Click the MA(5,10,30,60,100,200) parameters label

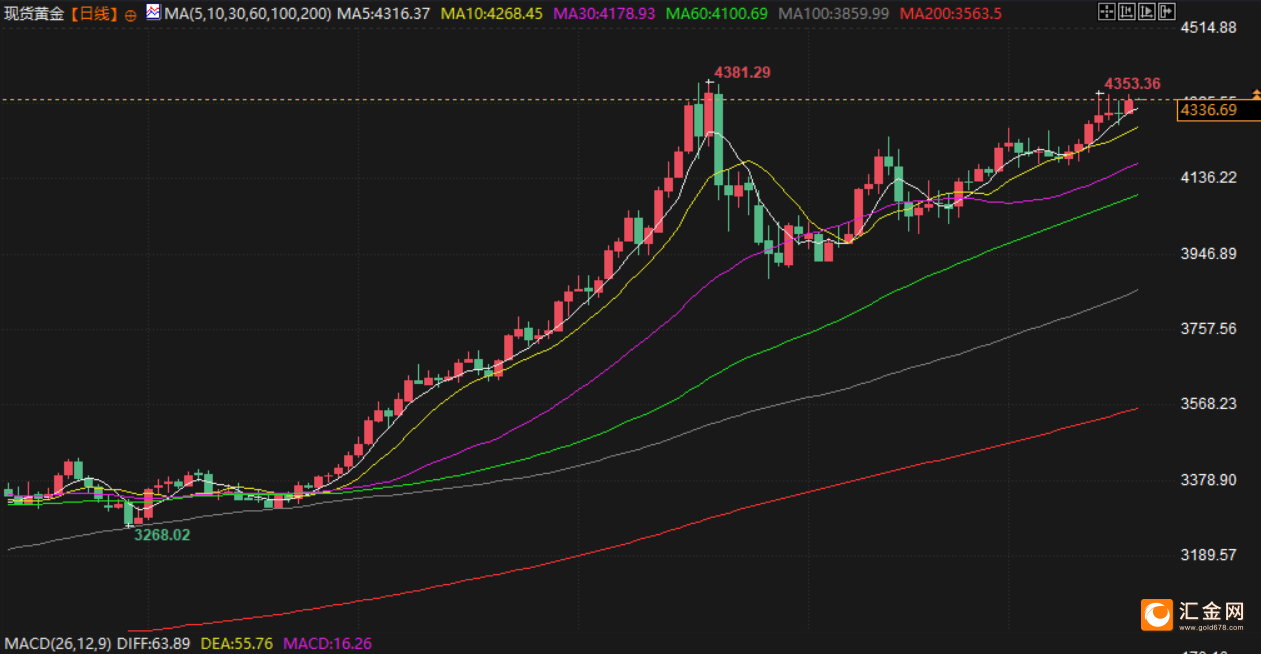click(x=247, y=14)
